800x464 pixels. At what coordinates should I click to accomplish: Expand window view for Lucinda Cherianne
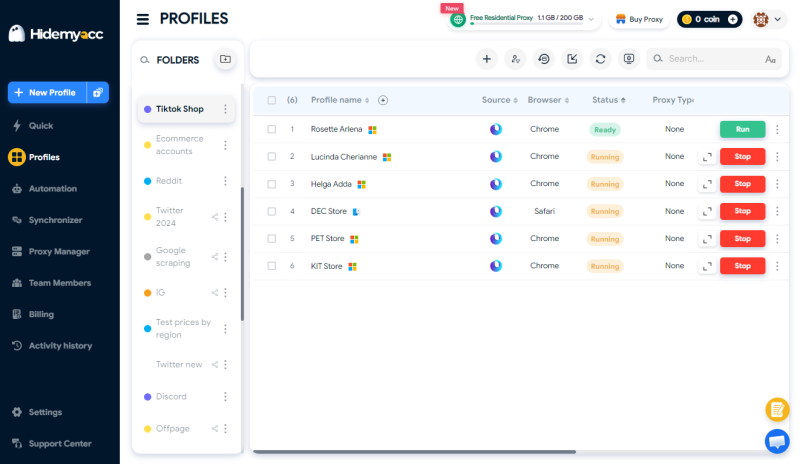tap(707, 157)
